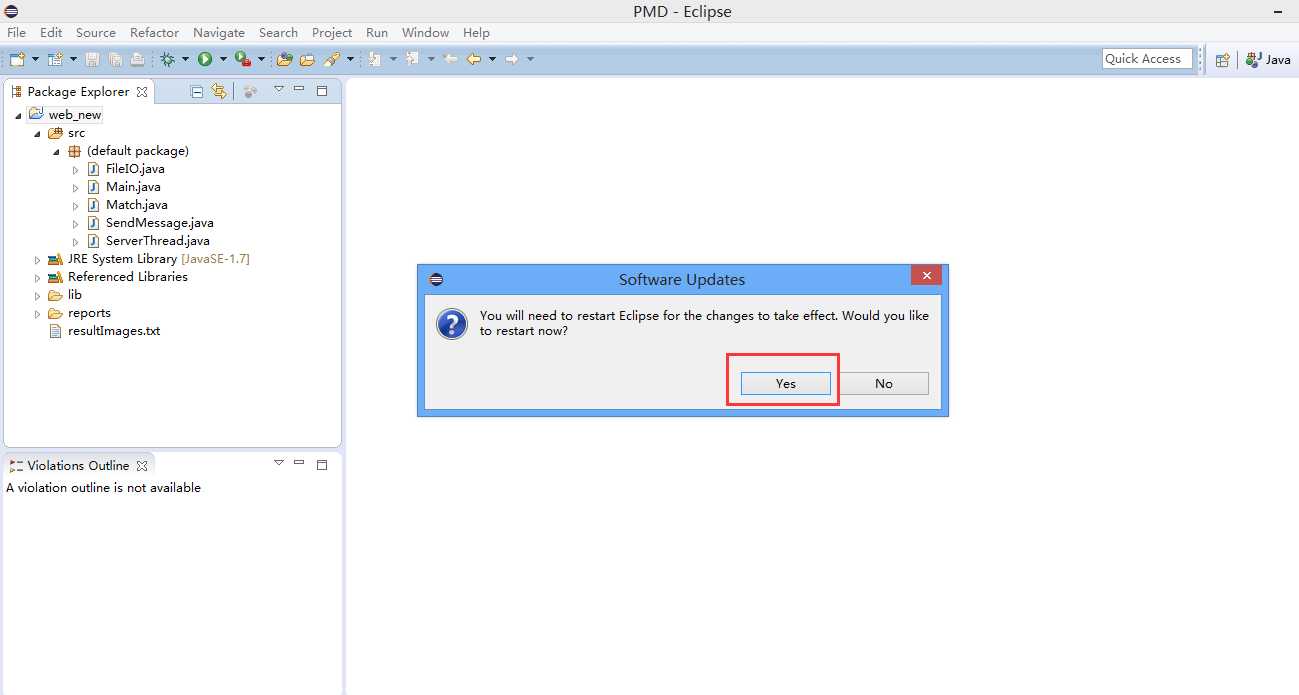This screenshot has height=695, width=1299.
Task: Click the Quick Access field
Action: (x=1148, y=59)
